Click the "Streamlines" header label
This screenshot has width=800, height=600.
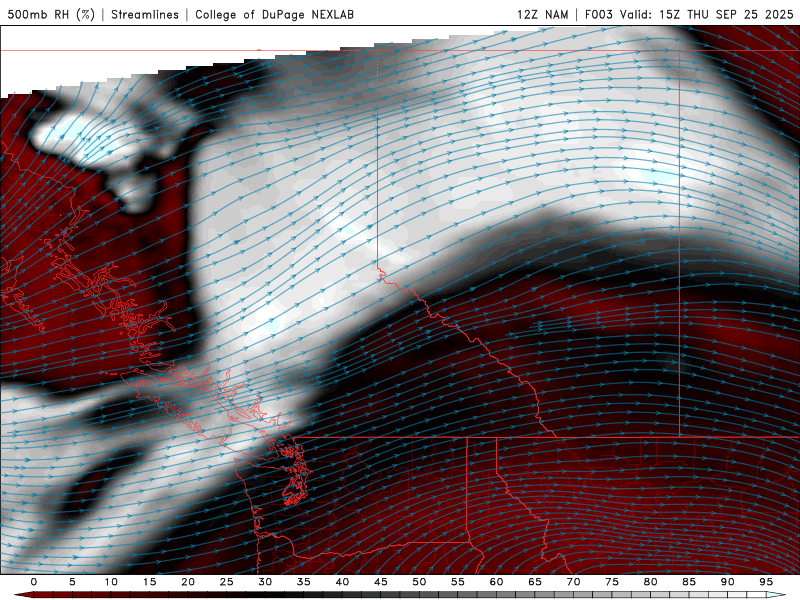pyautogui.click(x=145, y=14)
